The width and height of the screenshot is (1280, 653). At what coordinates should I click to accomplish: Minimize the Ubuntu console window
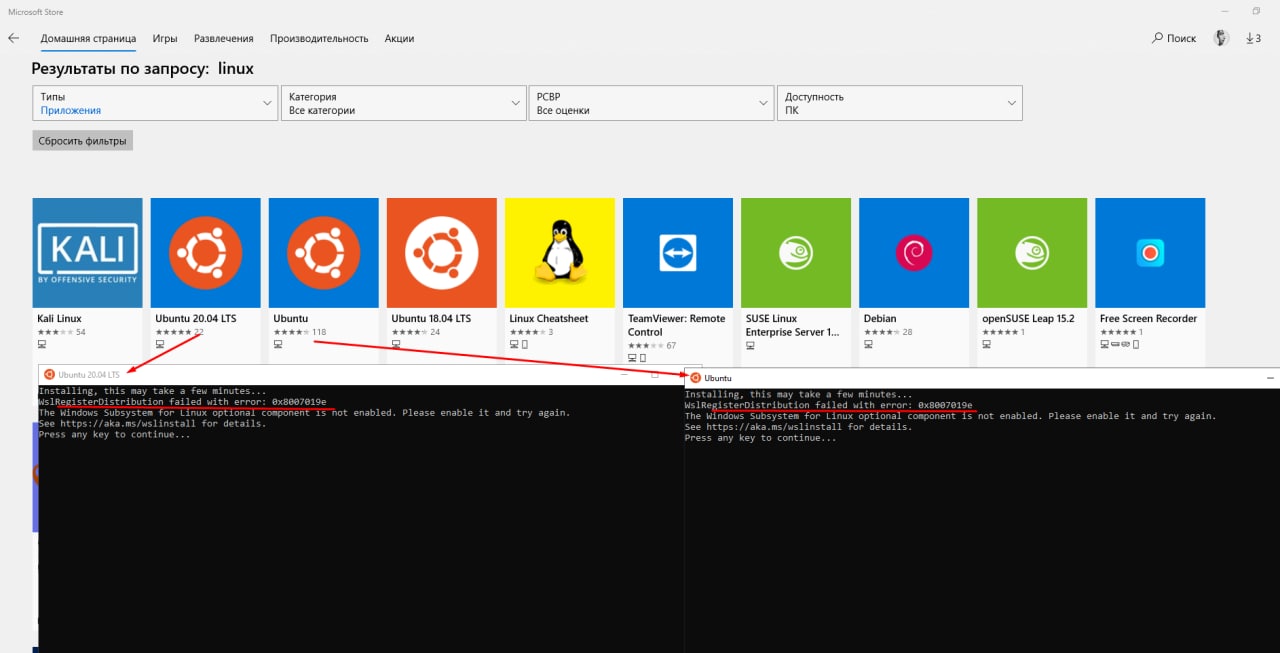[1270, 378]
